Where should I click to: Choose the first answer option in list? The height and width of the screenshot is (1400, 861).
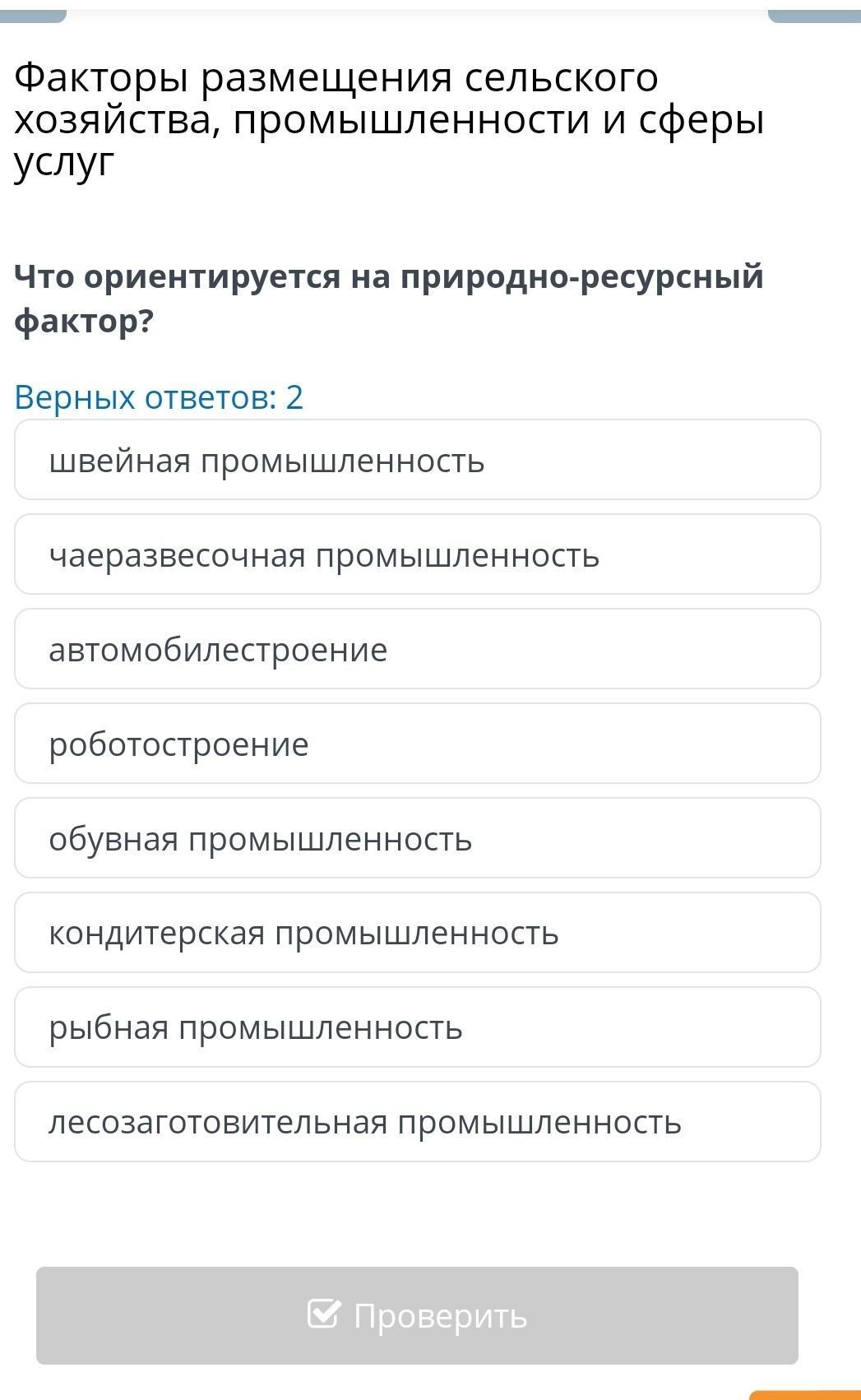(x=417, y=460)
